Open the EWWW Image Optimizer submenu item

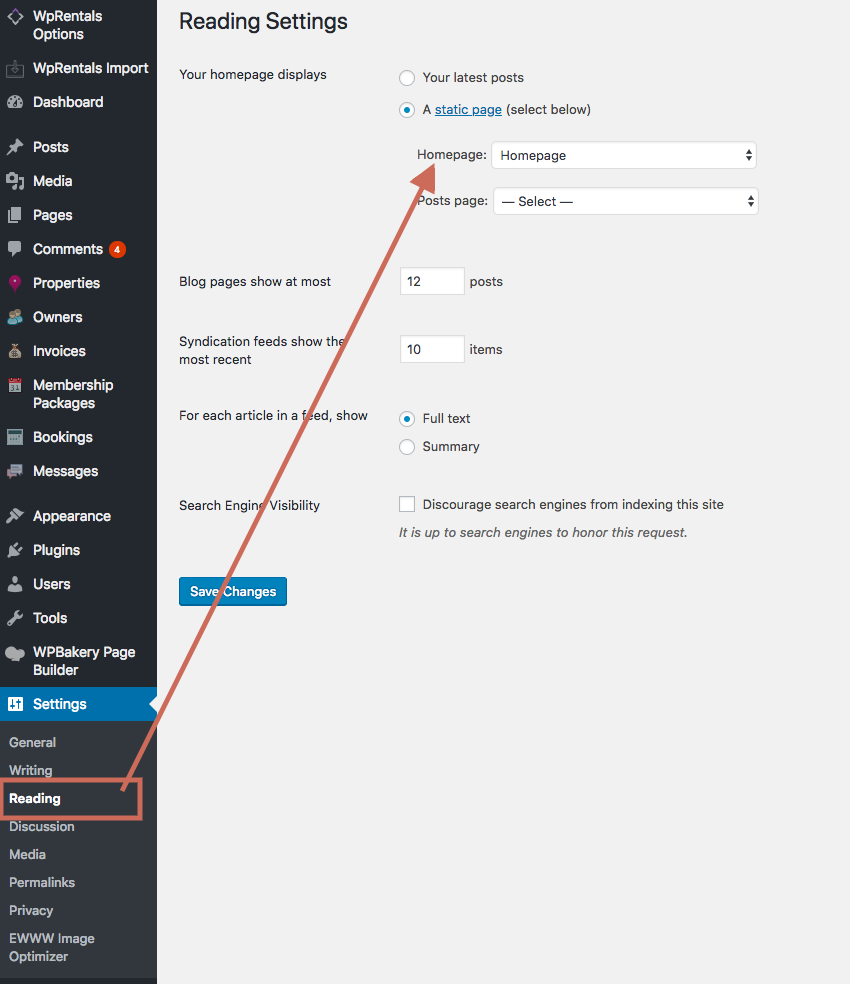(52, 948)
